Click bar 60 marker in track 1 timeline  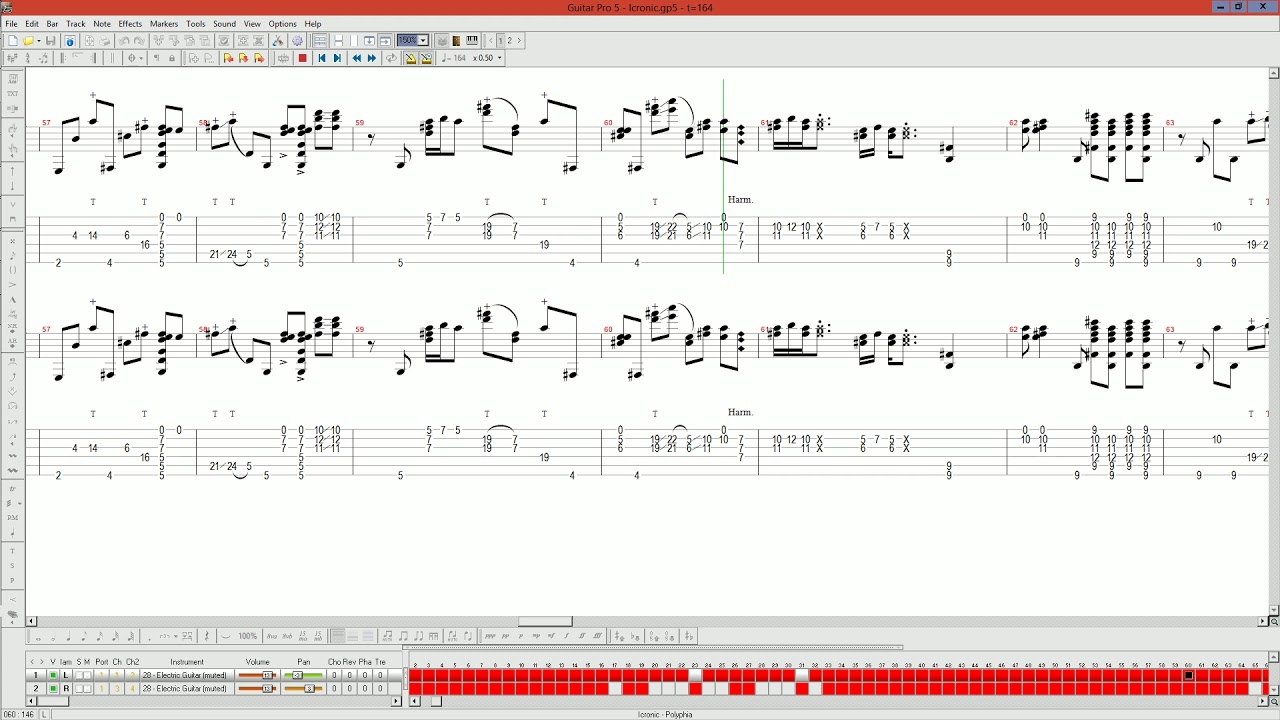tap(1189, 676)
